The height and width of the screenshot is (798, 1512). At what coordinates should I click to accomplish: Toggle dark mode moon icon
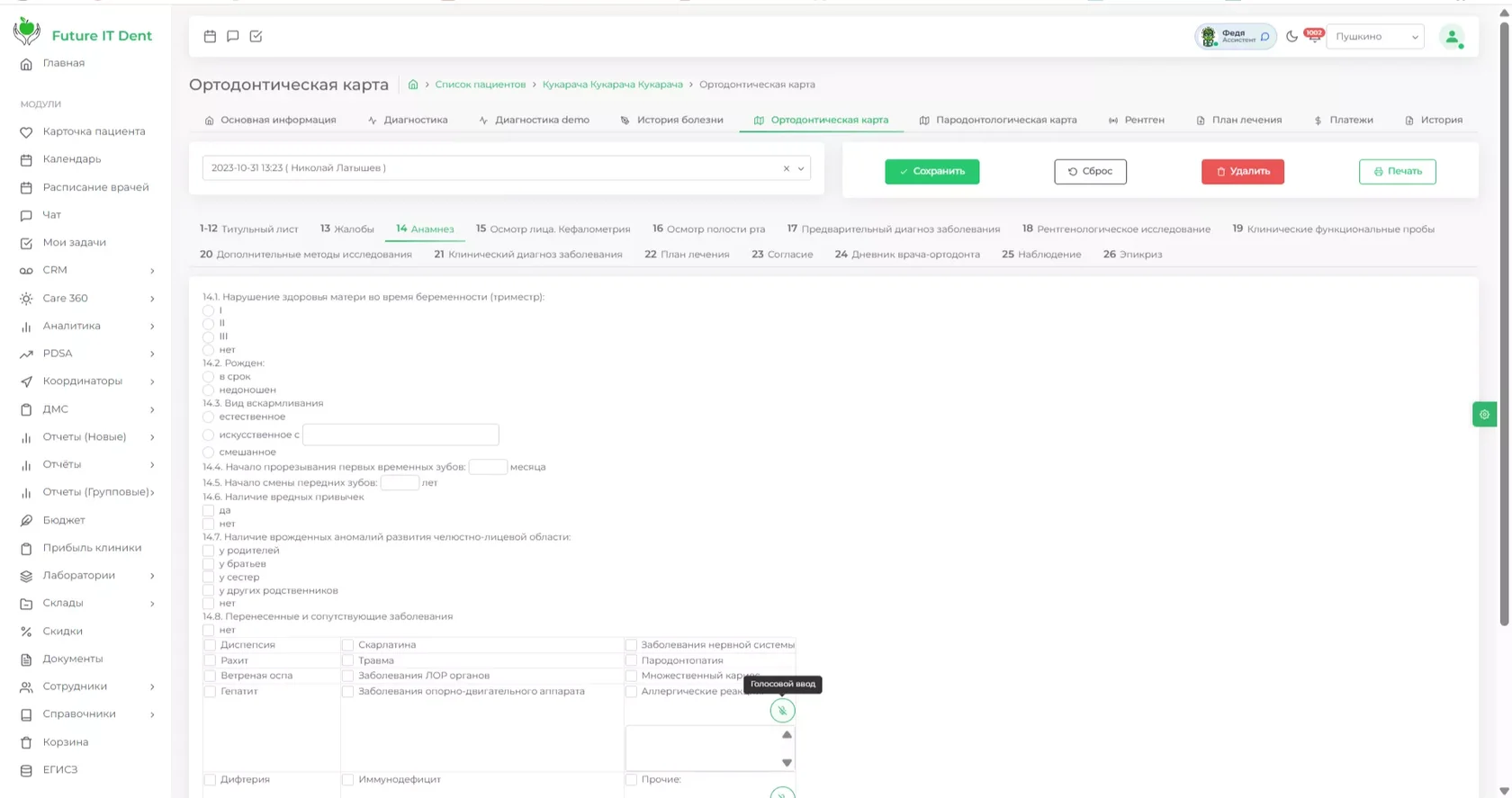tap(1291, 36)
